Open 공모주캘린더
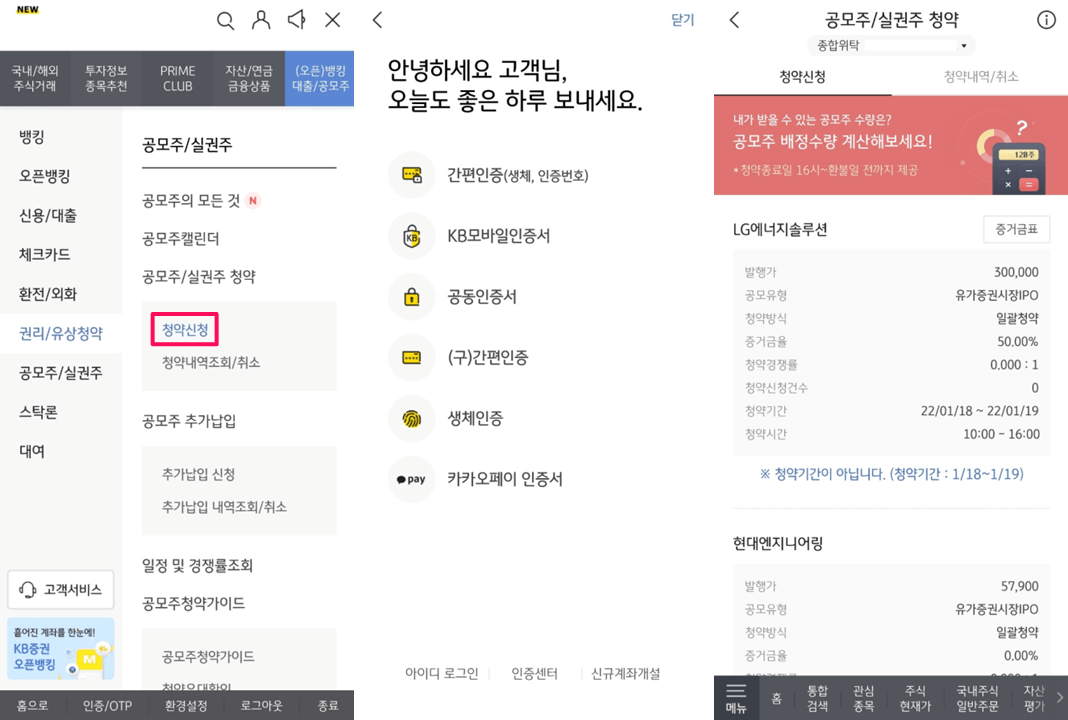 pyautogui.click(x=180, y=238)
